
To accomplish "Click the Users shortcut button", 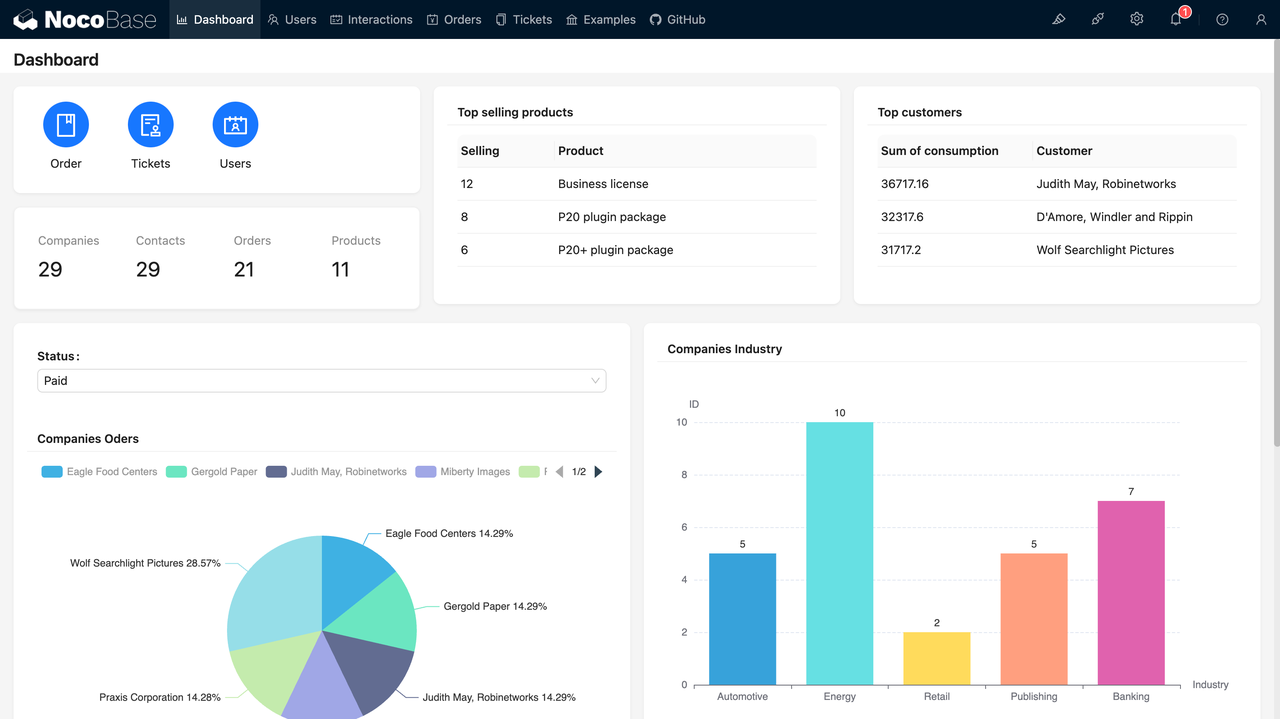I will tap(235, 125).
